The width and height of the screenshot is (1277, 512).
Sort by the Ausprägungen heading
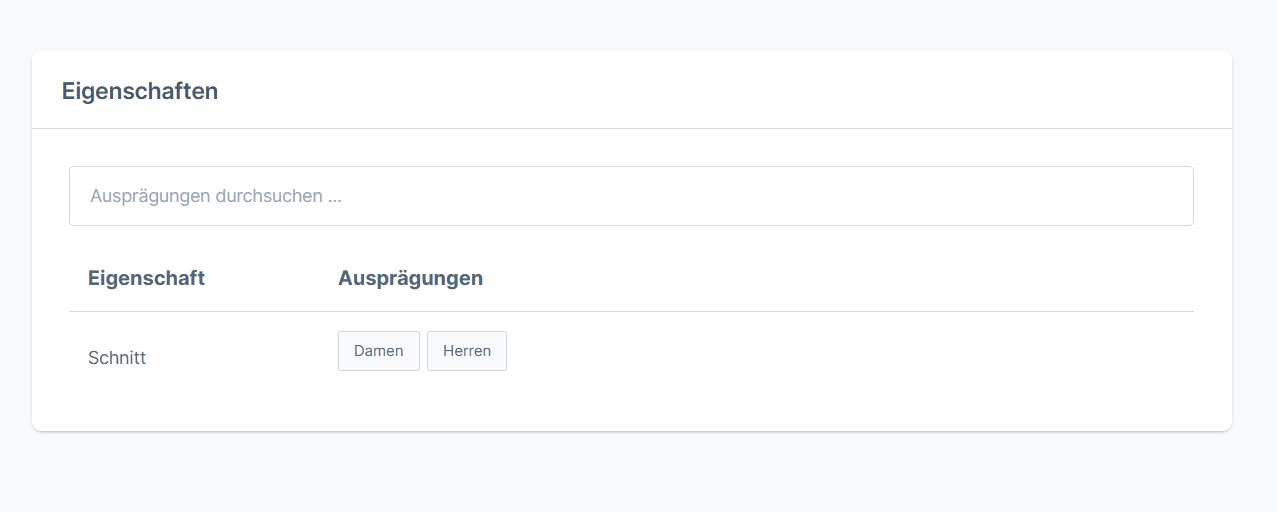[410, 278]
